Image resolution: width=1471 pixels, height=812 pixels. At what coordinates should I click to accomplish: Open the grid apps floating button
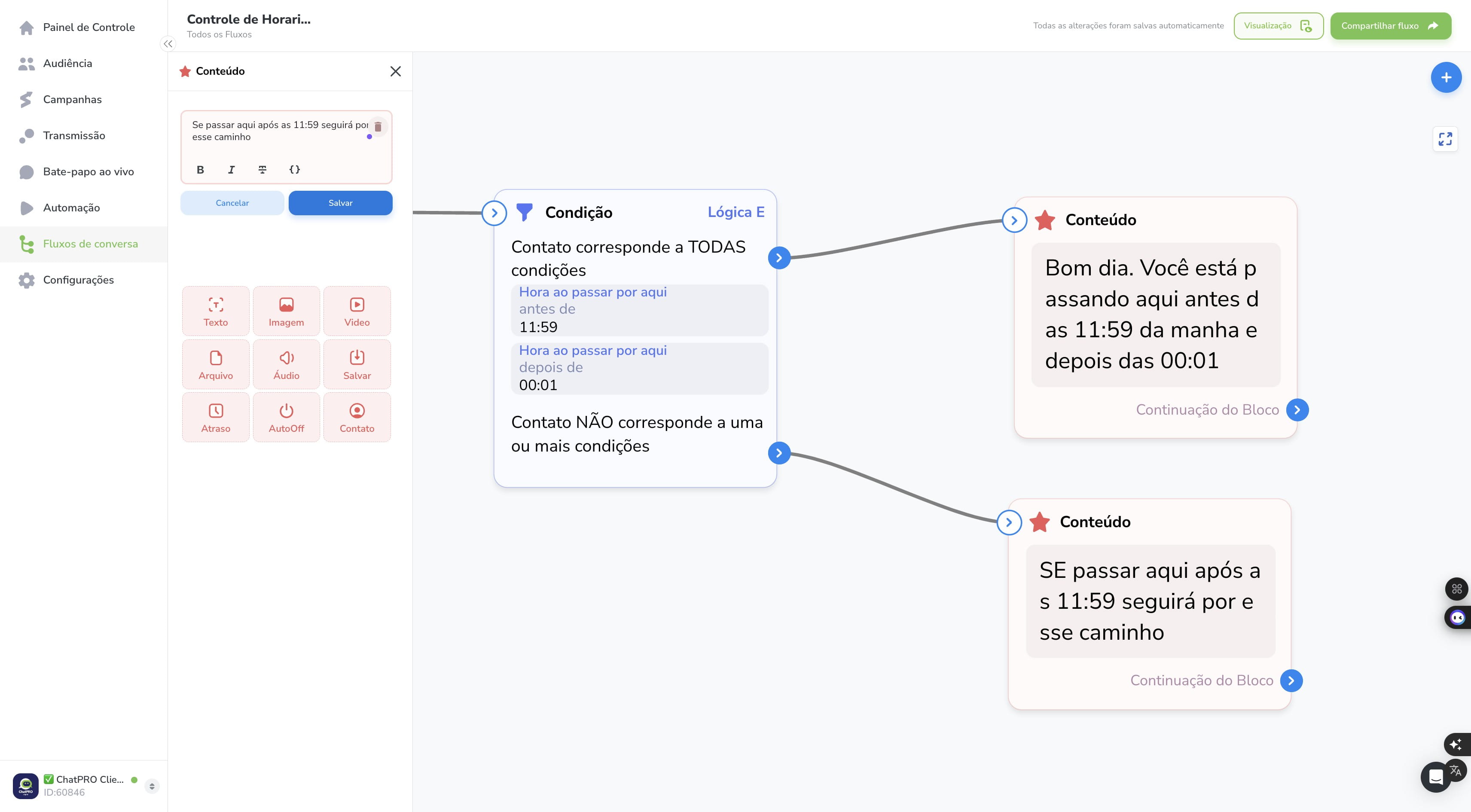[x=1457, y=589]
